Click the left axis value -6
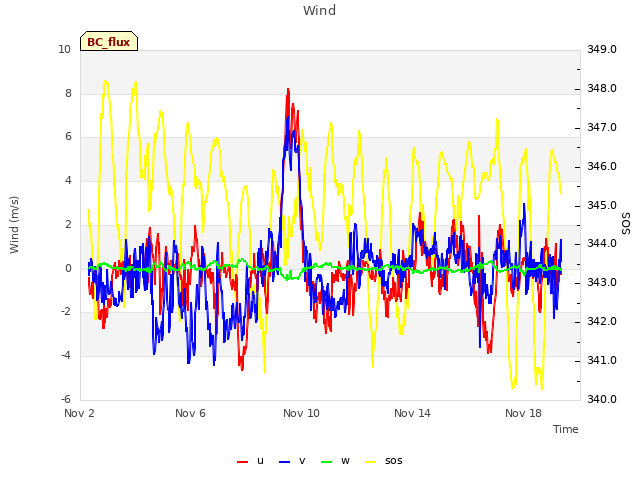The width and height of the screenshot is (640, 480). [66, 399]
